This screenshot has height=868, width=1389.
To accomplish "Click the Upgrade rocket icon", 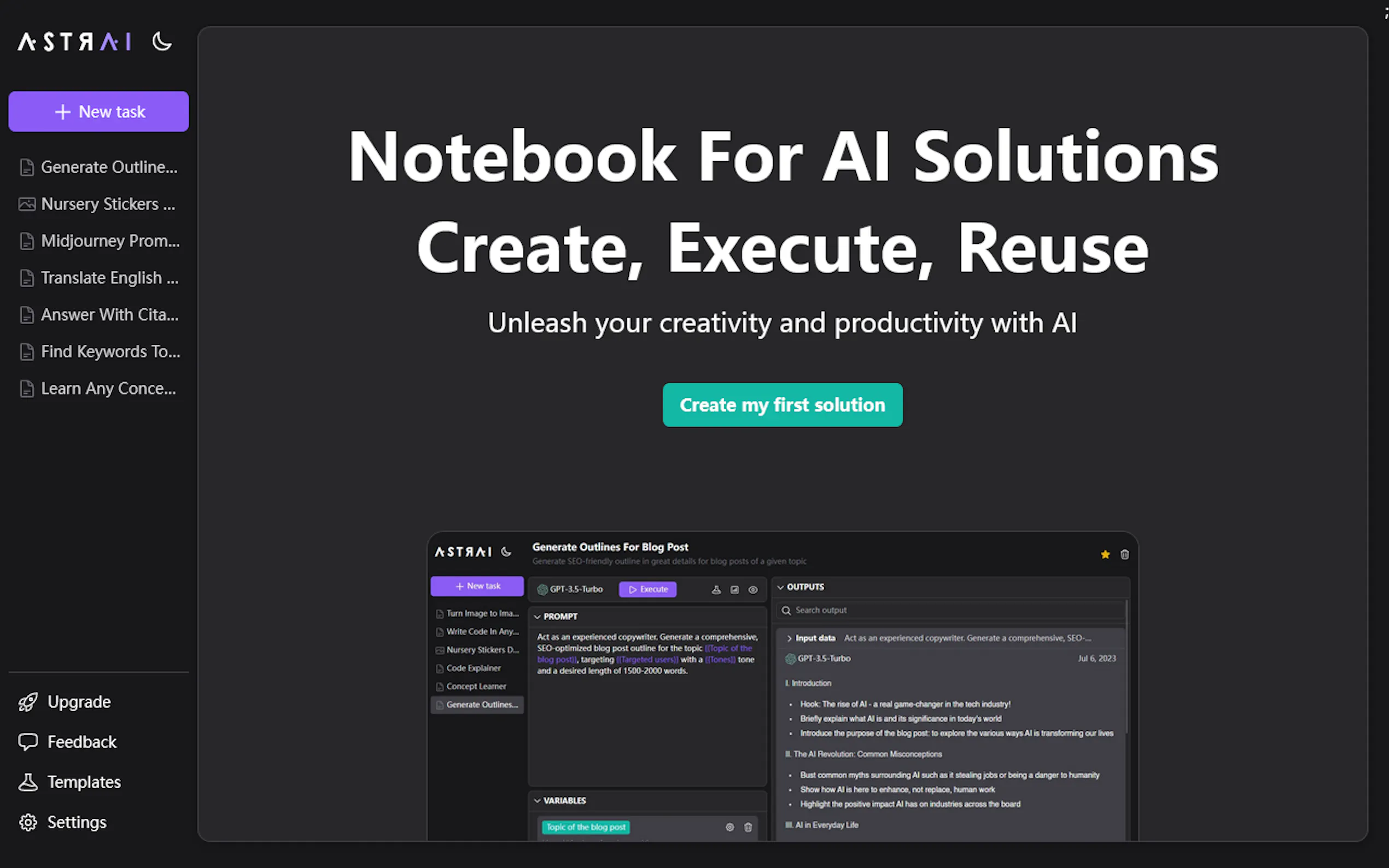I will point(27,701).
